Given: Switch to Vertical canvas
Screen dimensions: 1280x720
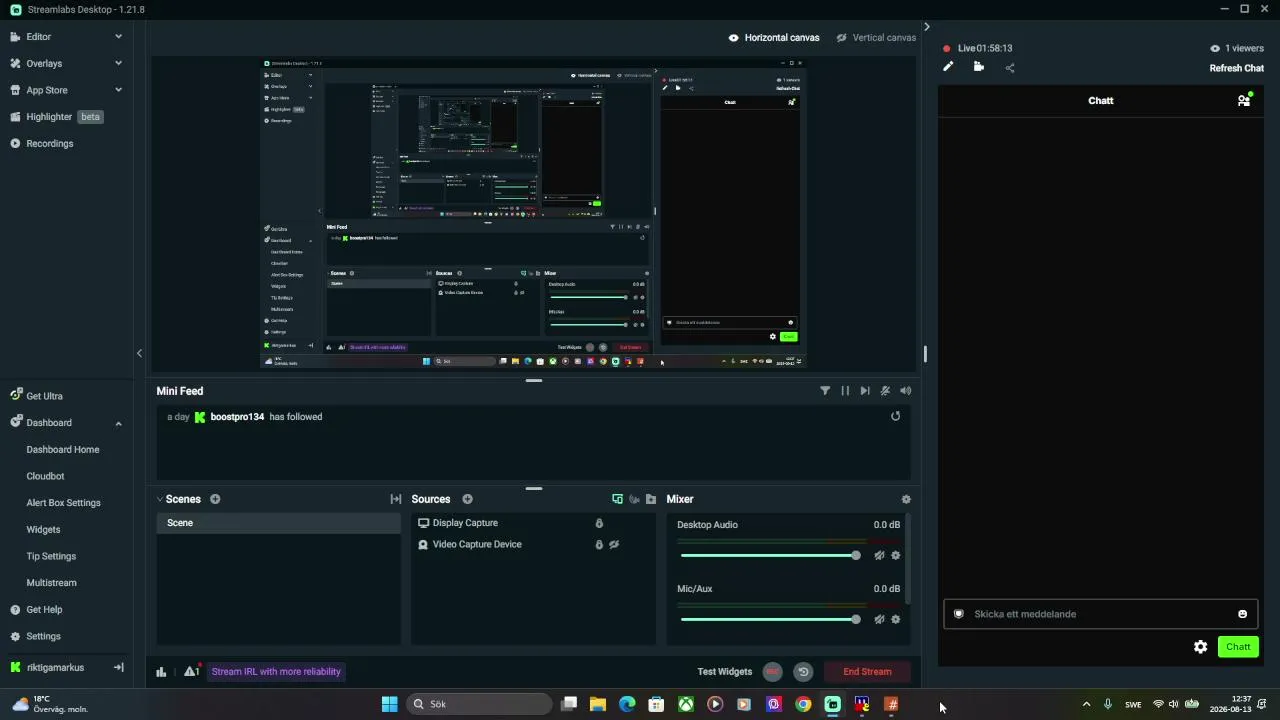Looking at the screenshot, I should pyautogui.click(x=876, y=37).
